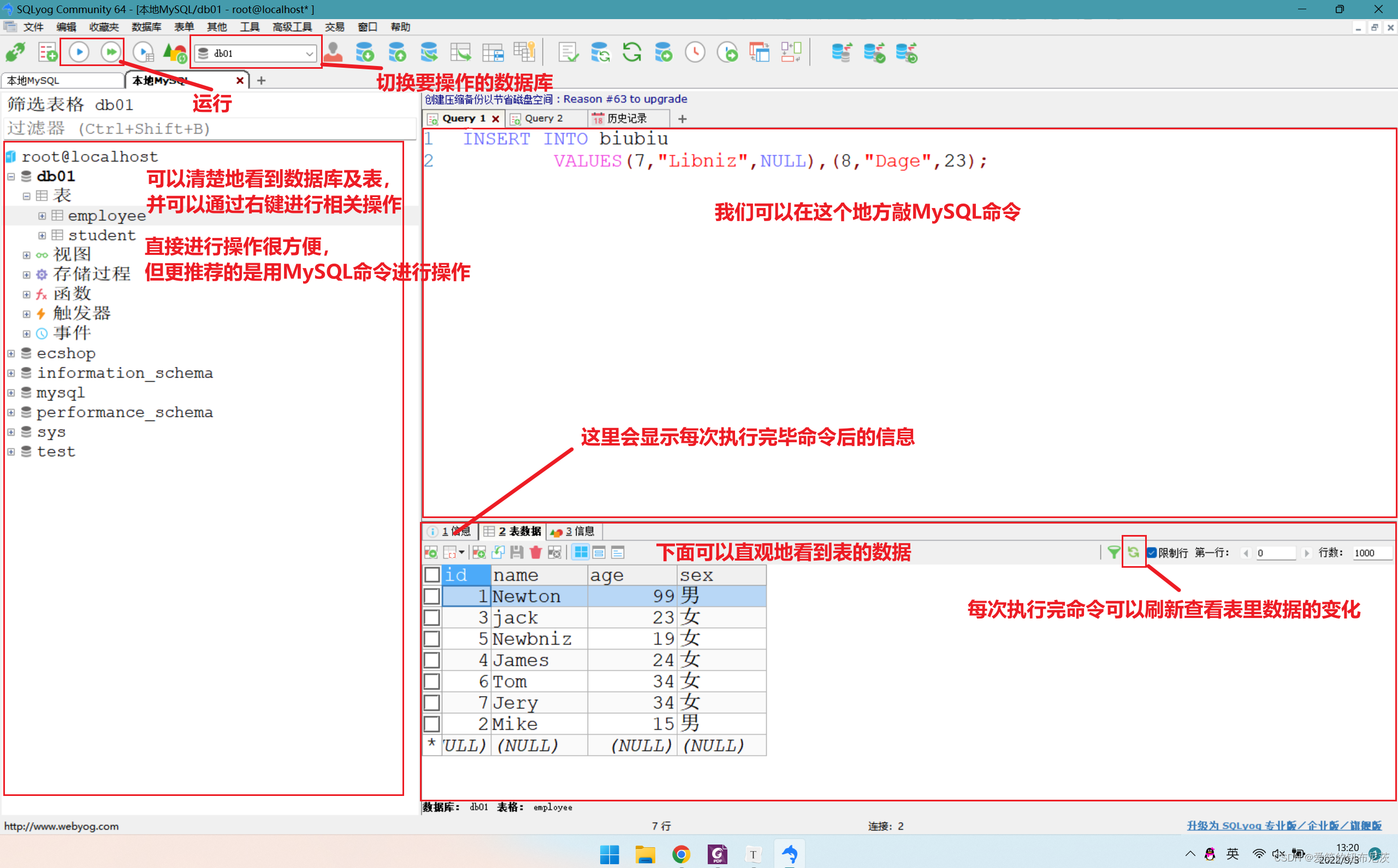1398x868 pixels.
Task: Expand the mysql database node
Action: 11,393
